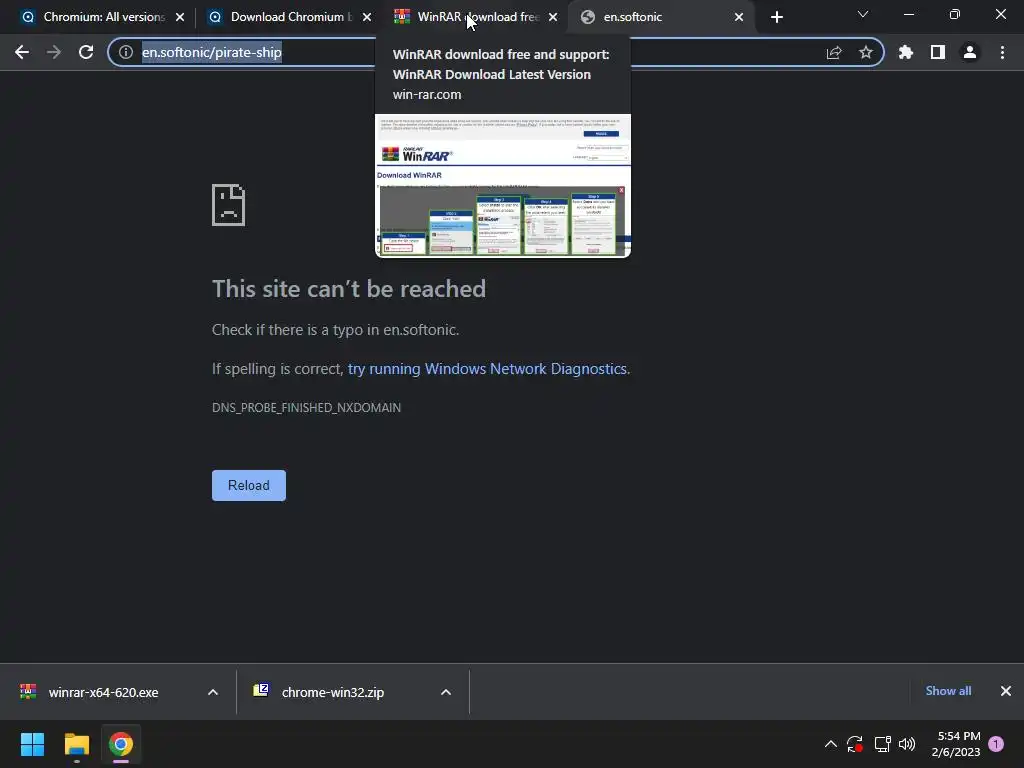
Task: Click the blue Reload button
Action: click(249, 485)
